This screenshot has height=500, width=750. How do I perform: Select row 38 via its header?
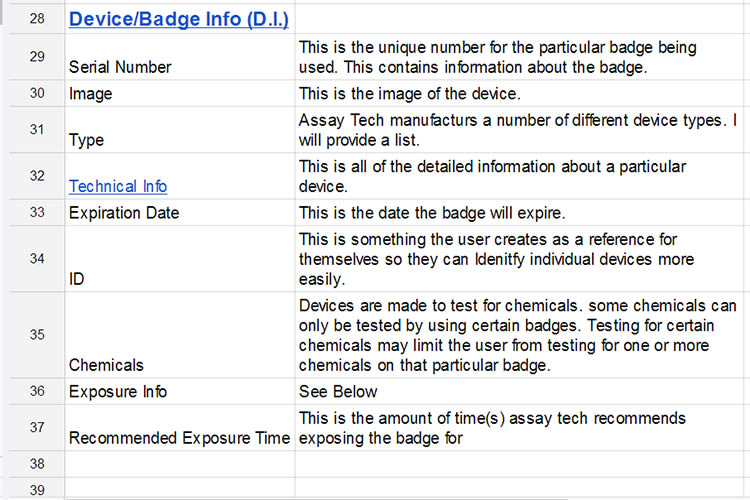pyautogui.click(x=37, y=464)
